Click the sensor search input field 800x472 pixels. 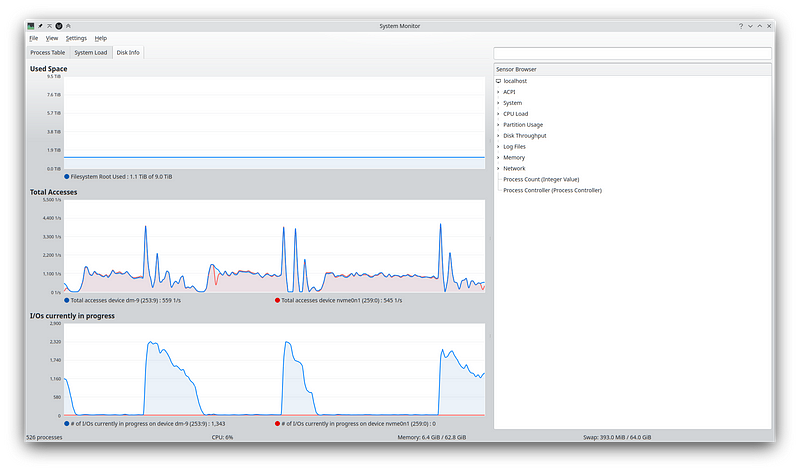click(632, 54)
